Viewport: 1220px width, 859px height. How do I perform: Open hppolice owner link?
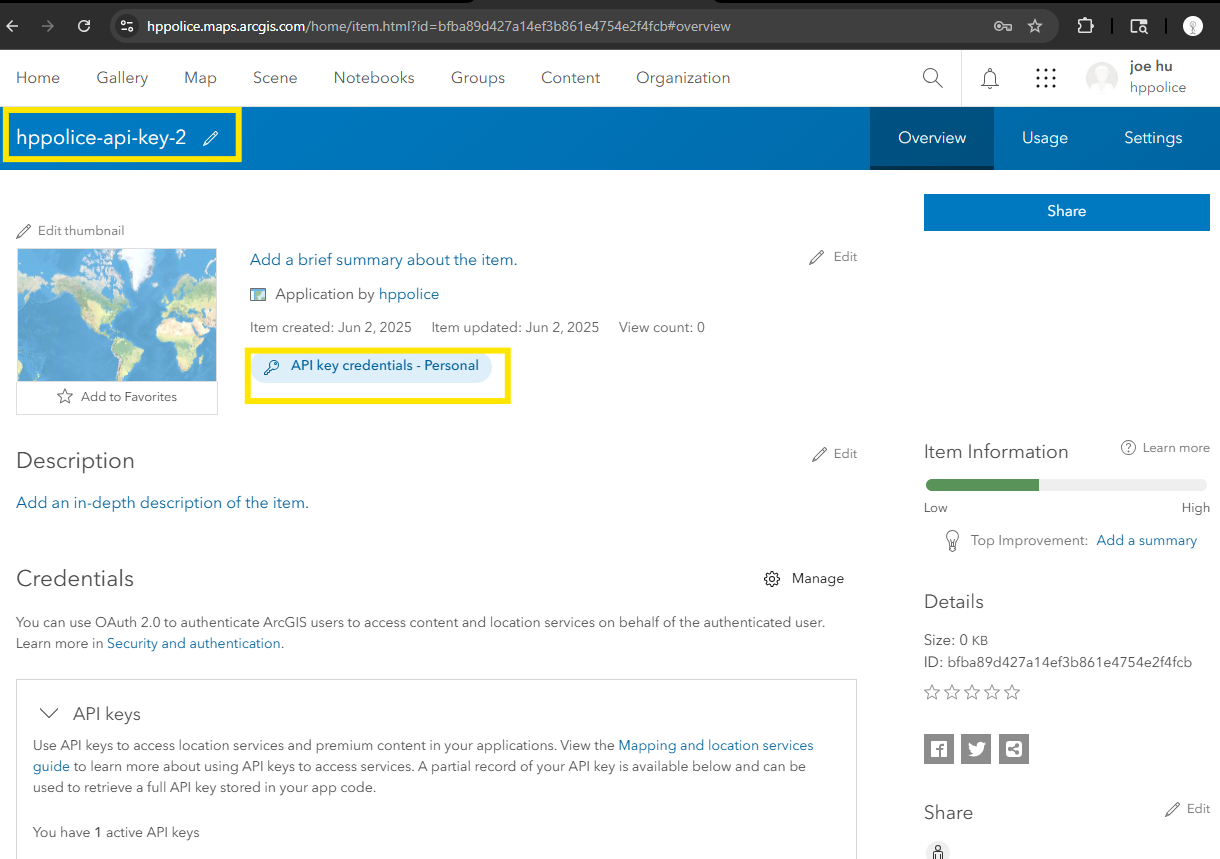tap(409, 294)
